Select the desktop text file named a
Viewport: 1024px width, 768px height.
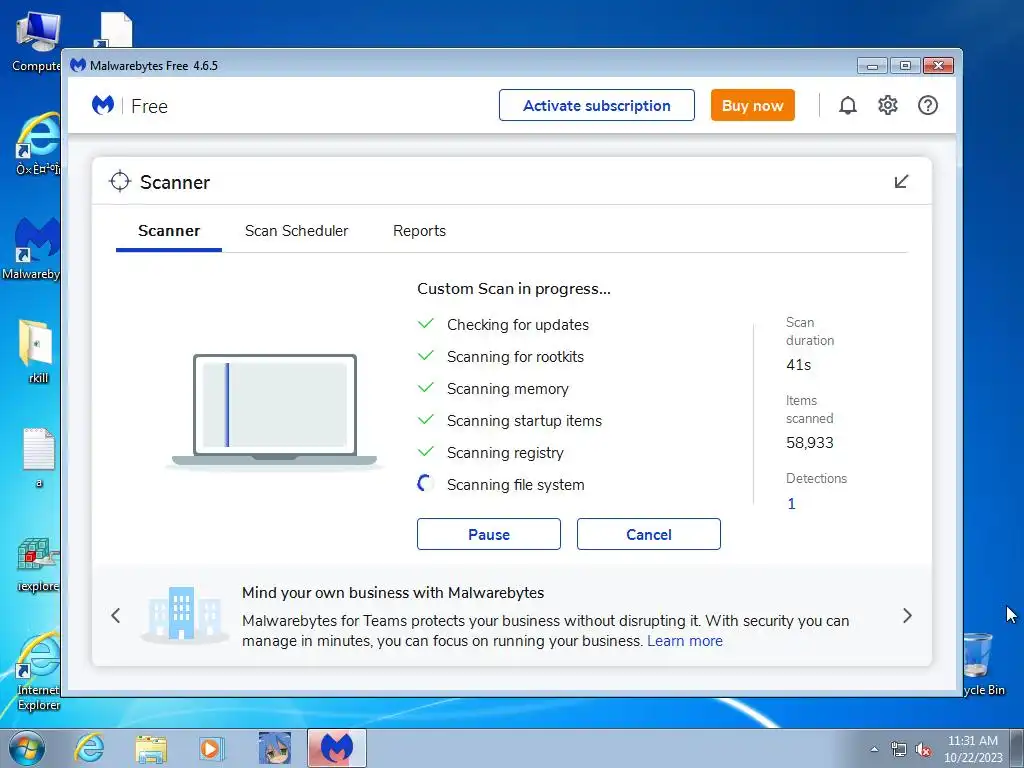point(38,456)
